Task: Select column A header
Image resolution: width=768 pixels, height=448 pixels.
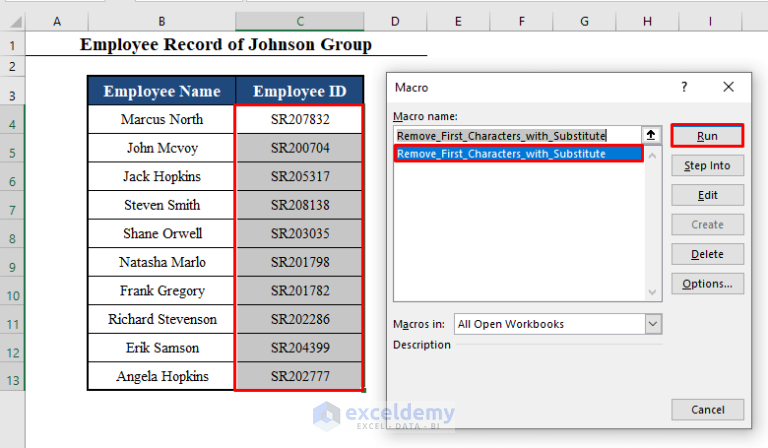Action: click(x=57, y=22)
